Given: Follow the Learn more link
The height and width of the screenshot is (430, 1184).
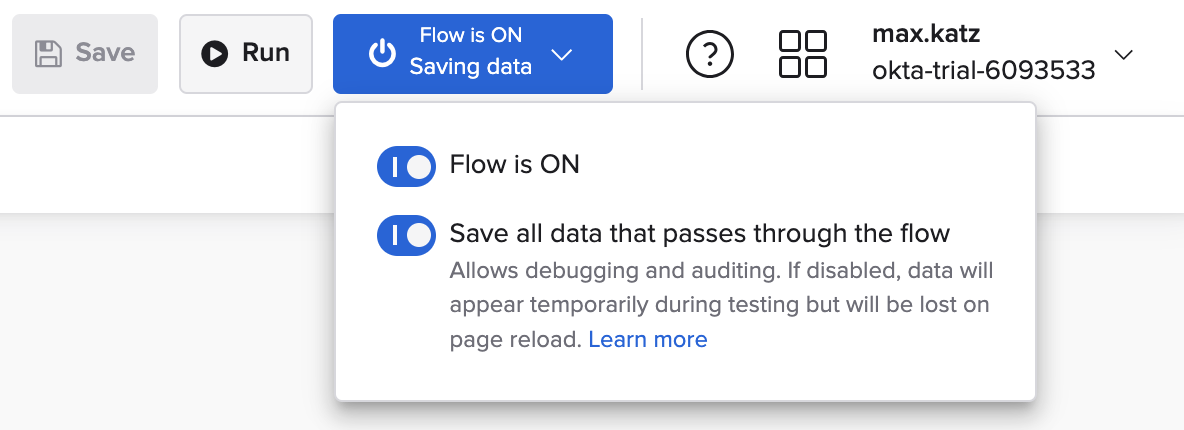Looking at the screenshot, I should (647, 340).
